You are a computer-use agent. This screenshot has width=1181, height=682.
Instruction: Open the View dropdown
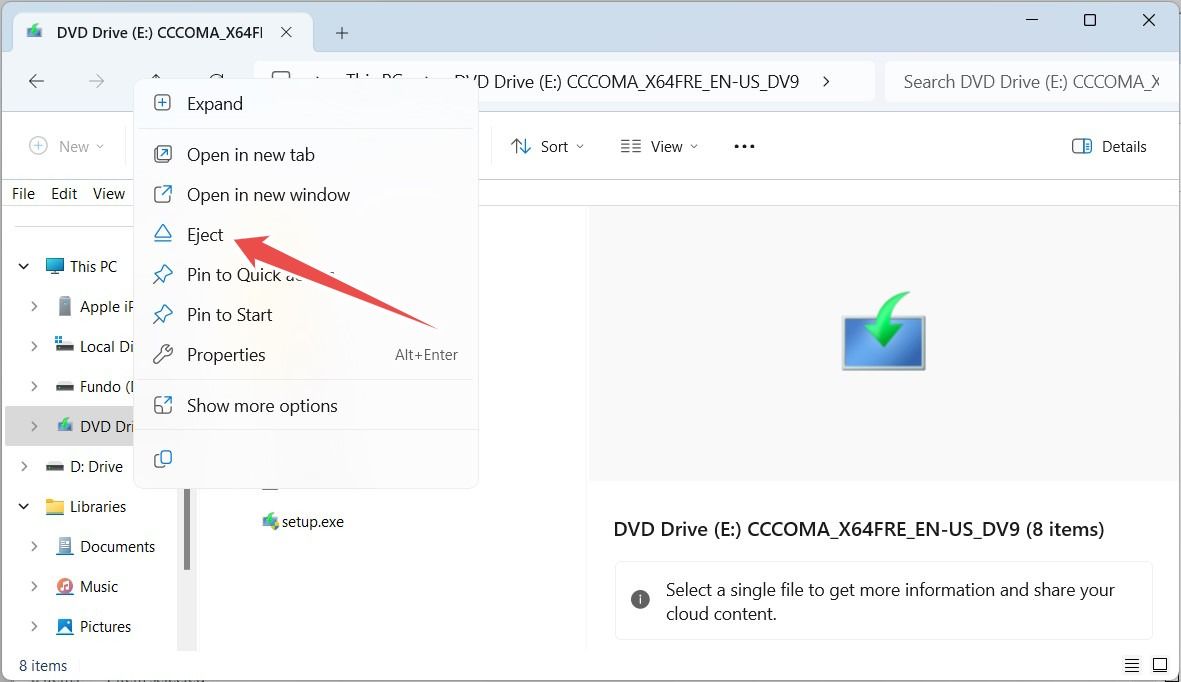click(x=659, y=146)
